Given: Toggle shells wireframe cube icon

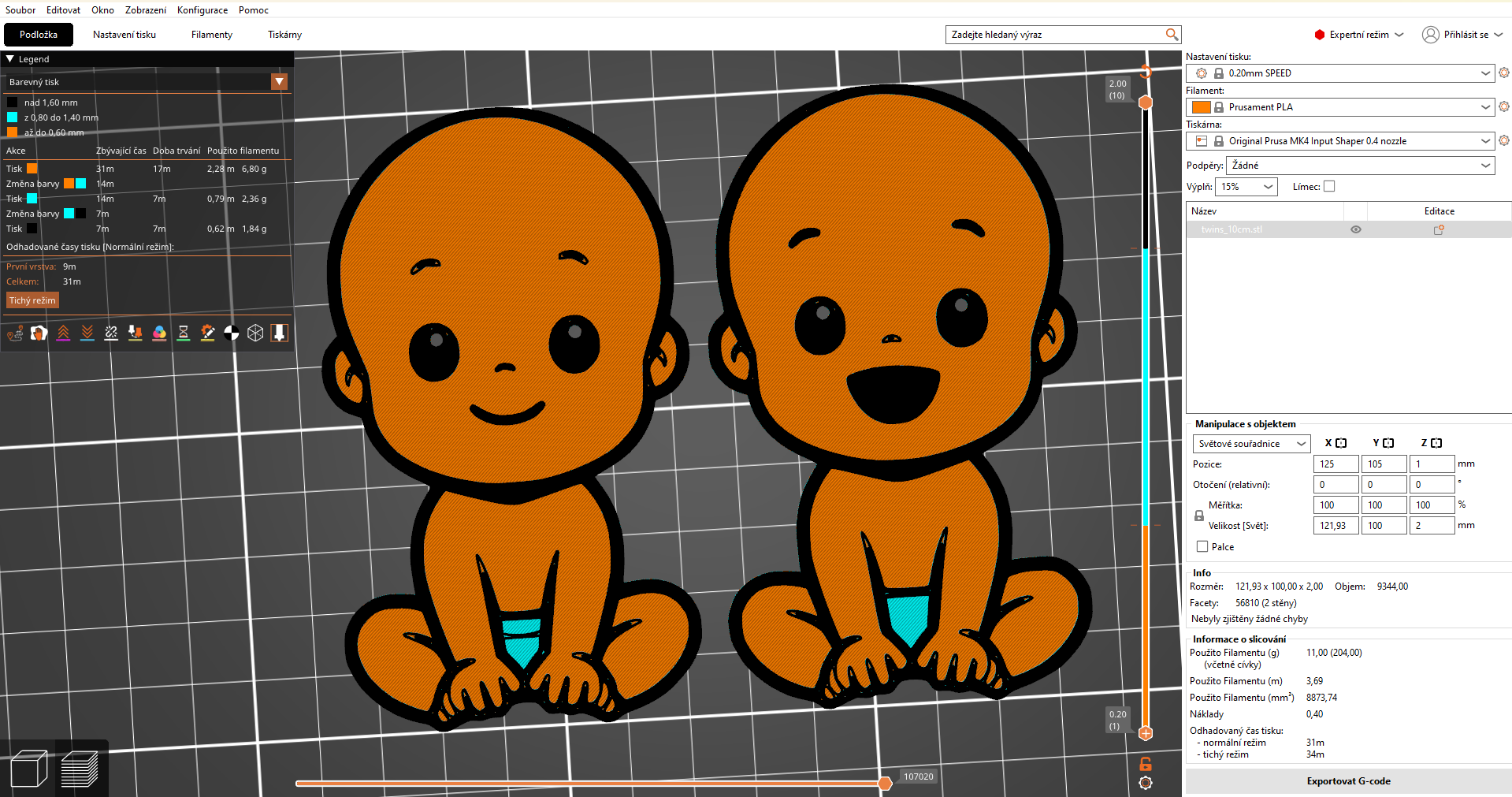Looking at the screenshot, I should coord(255,333).
